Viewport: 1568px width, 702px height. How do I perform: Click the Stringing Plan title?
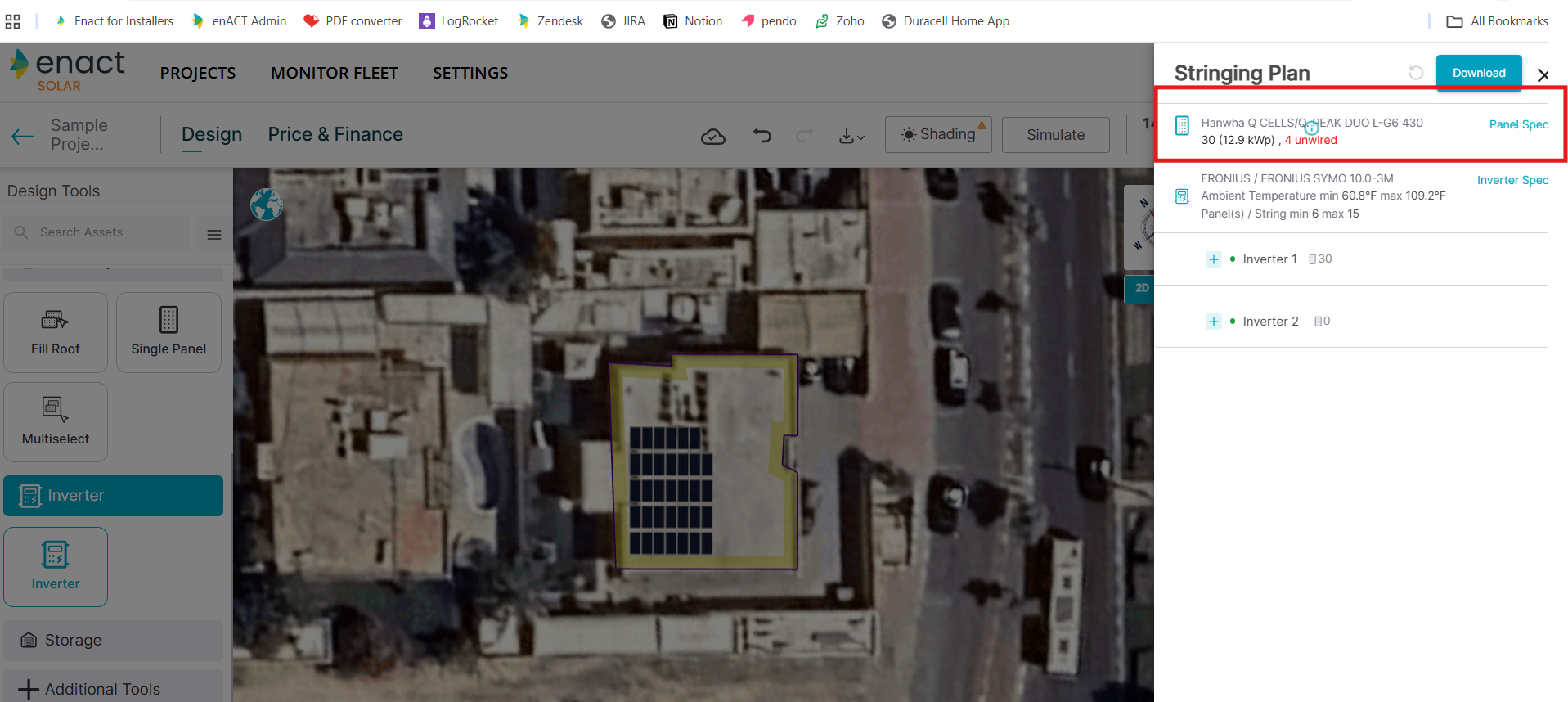tap(1242, 74)
